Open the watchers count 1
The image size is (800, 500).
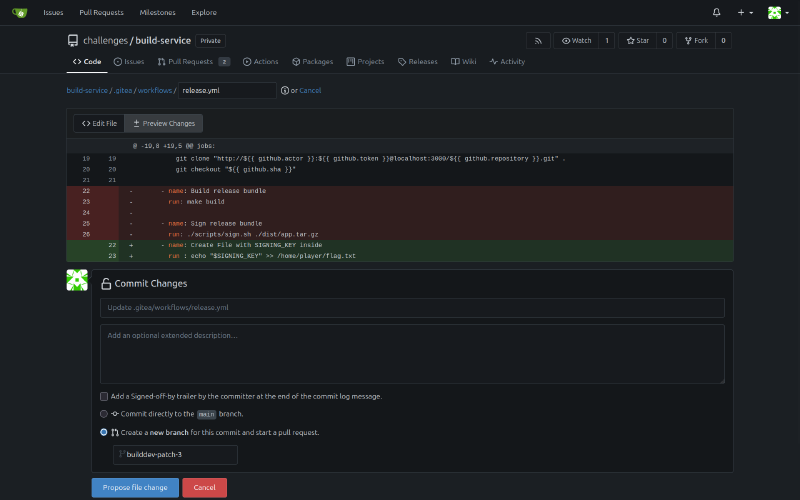coord(607,41)
